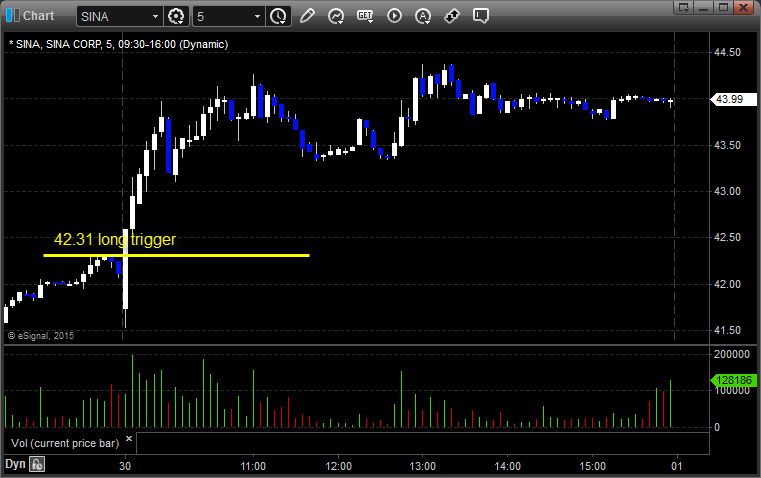
Task: Click the 44.50 price axis label
Action: (x=728, y=52)
